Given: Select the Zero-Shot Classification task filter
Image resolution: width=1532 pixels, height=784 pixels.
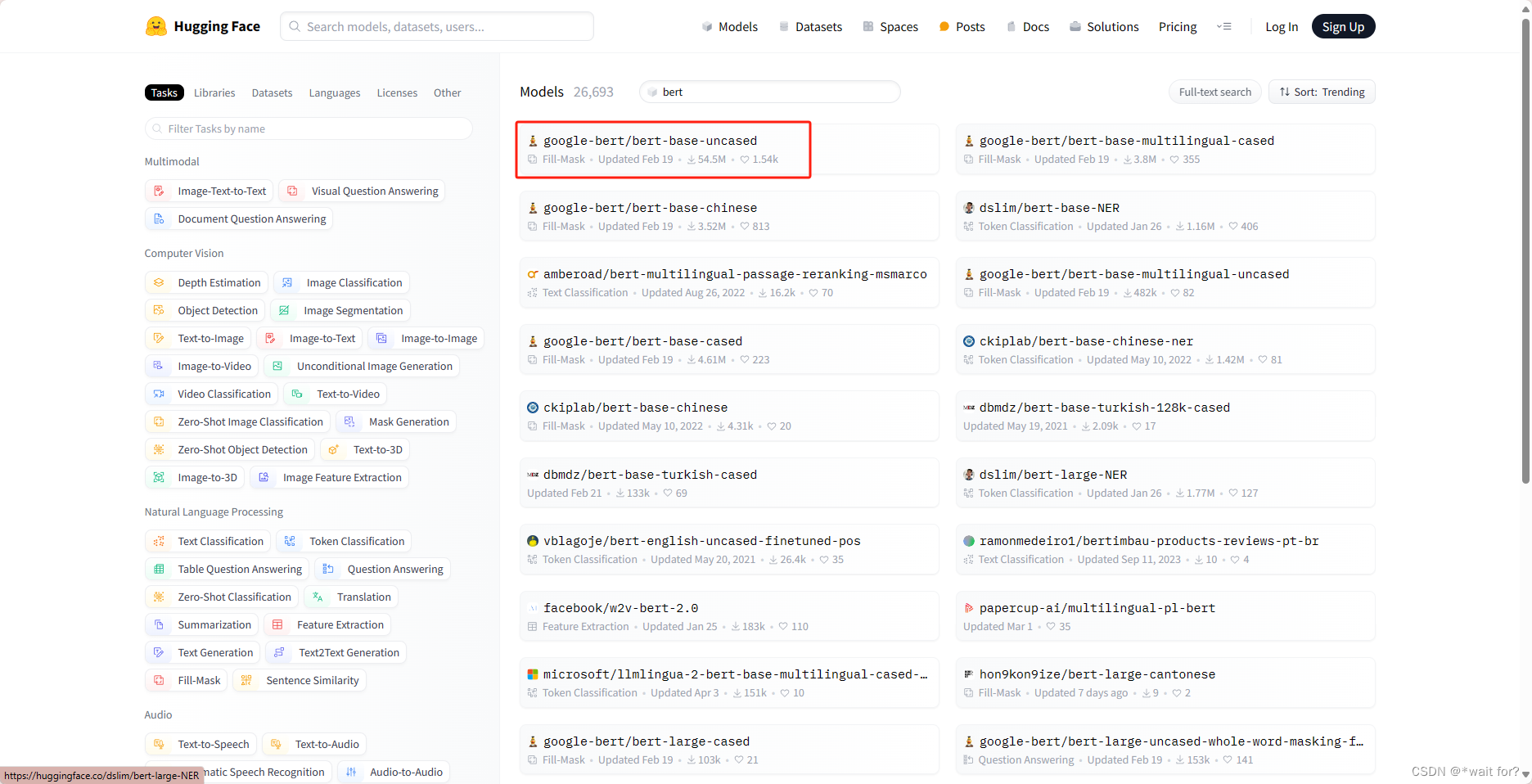Looking at the screenshot, I should coord(222,597).
